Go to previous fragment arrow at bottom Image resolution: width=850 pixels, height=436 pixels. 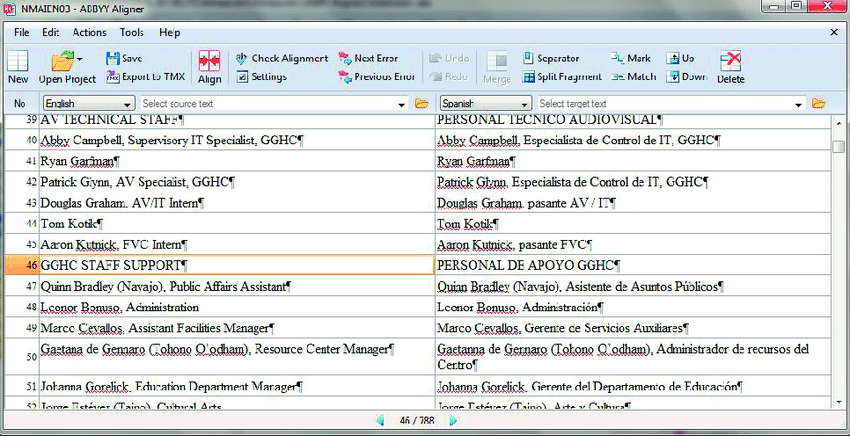tap(379, 421)
